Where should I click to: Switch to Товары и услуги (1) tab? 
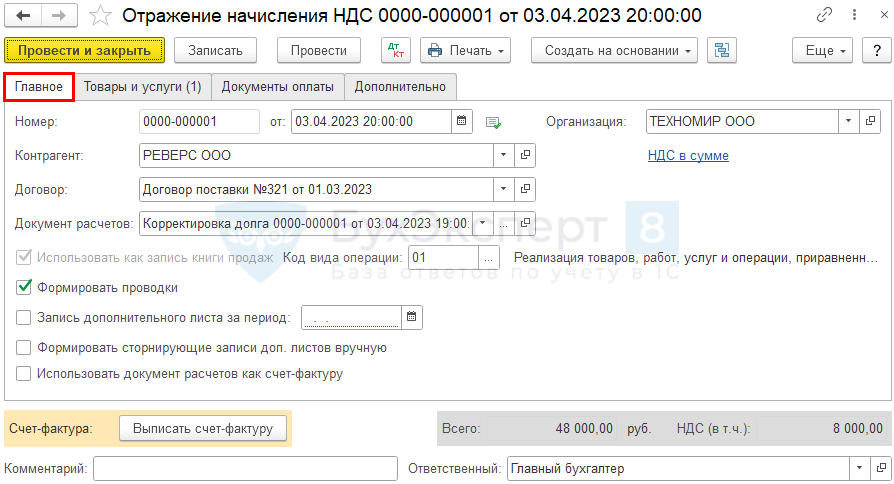(142, 87)
